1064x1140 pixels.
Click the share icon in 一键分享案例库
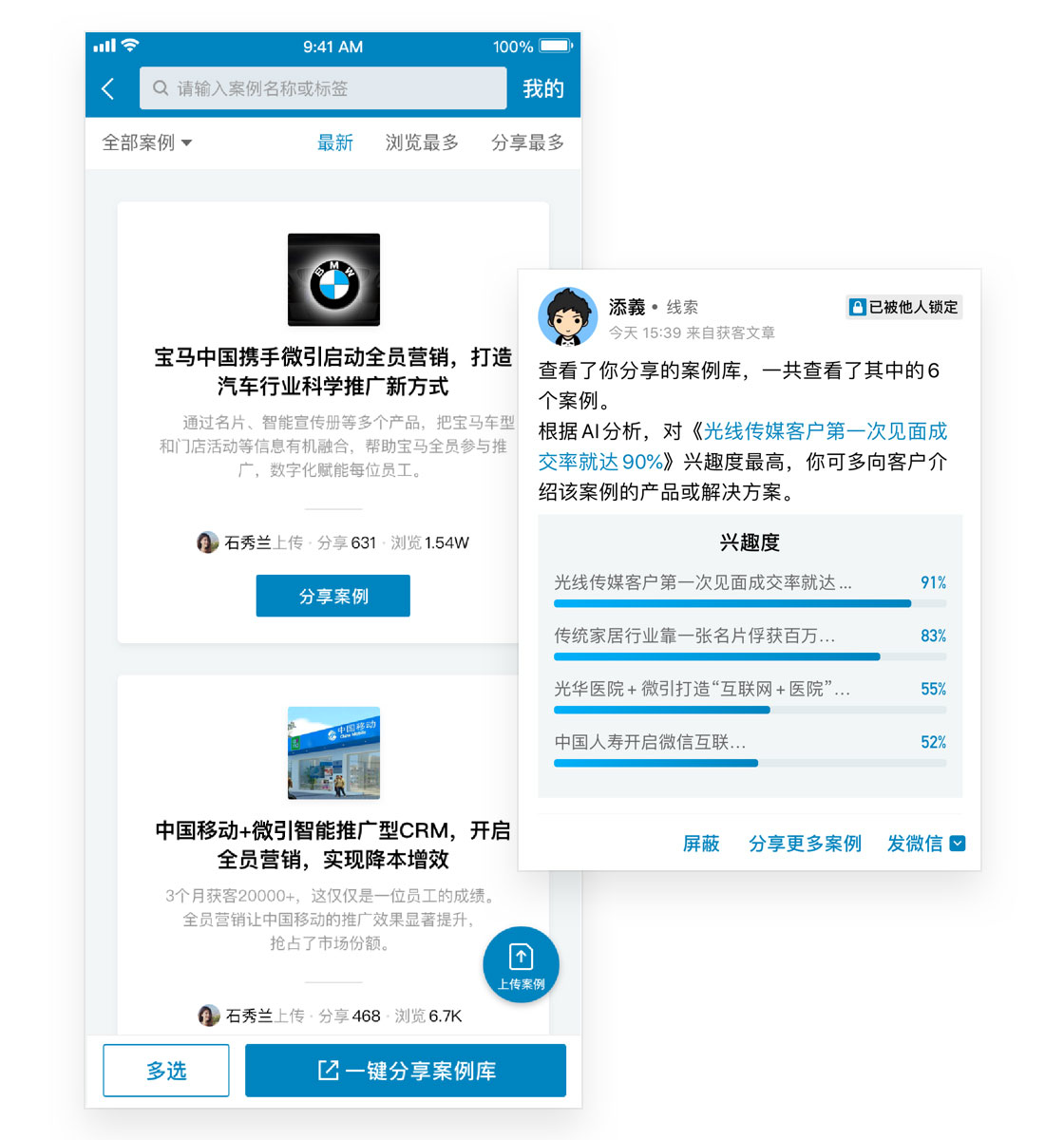328,1071
